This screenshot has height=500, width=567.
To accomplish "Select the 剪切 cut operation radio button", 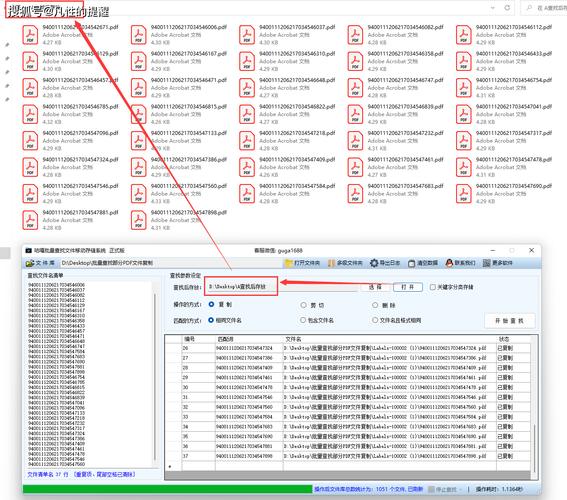I will tap(304, 305).
